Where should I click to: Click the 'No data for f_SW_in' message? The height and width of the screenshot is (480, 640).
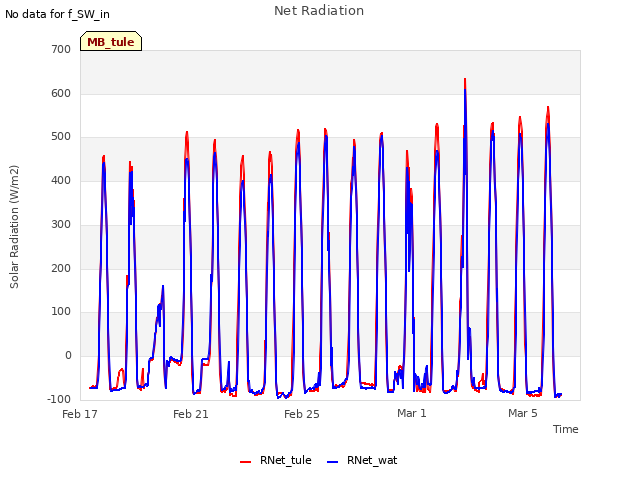click(x=57, y=14)
